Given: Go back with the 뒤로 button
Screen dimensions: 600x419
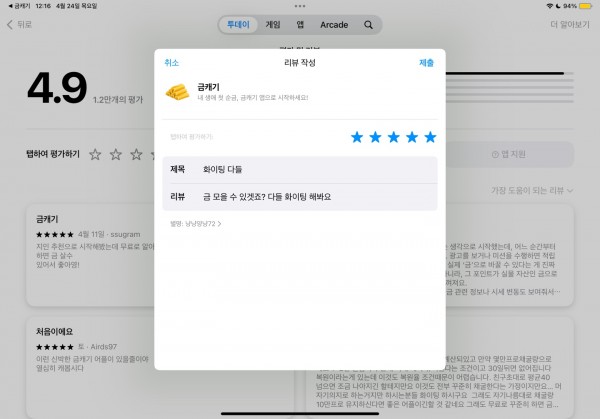Looking at the screenshot, I should (x=19, y=24).
